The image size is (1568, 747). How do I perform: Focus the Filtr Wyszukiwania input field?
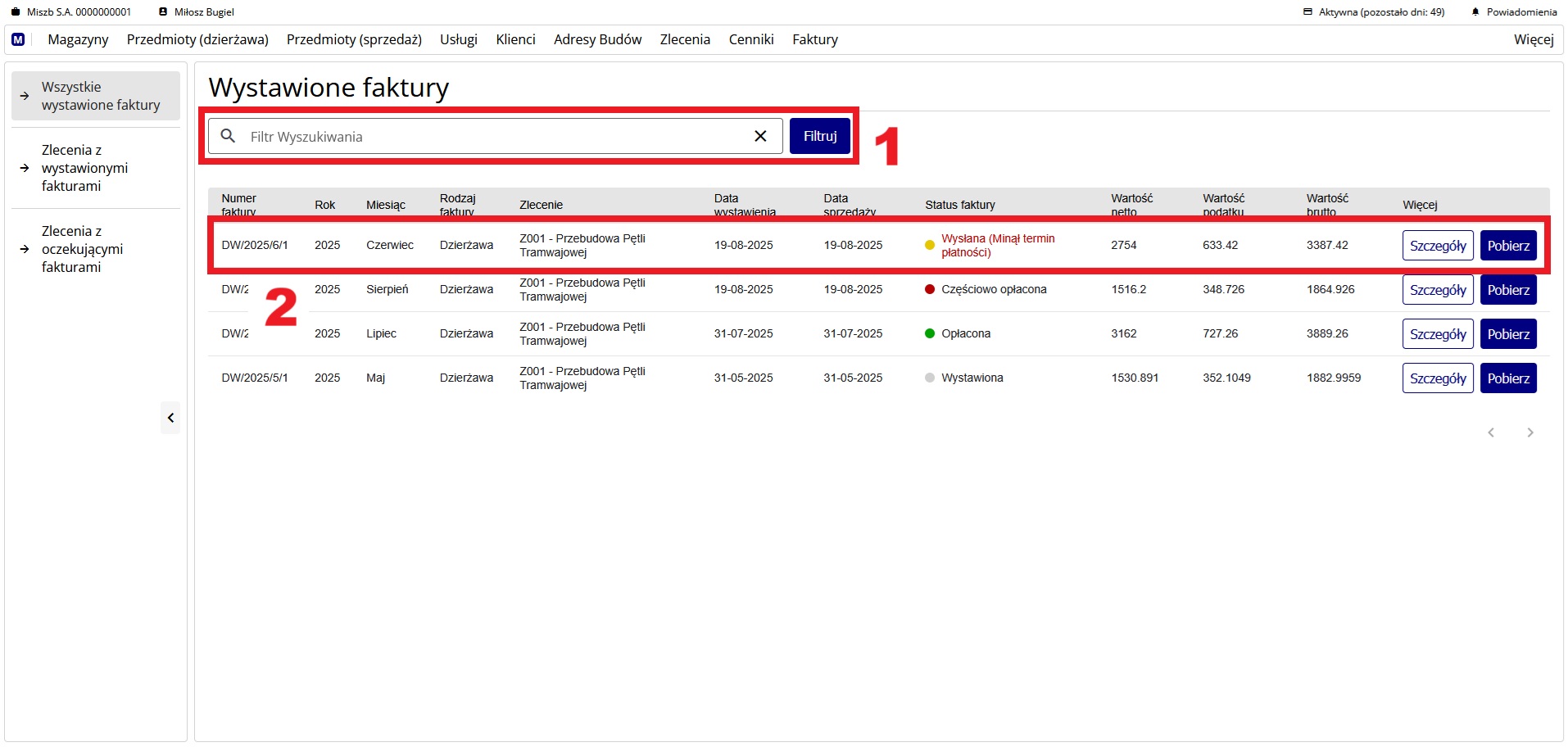(492, 137)
